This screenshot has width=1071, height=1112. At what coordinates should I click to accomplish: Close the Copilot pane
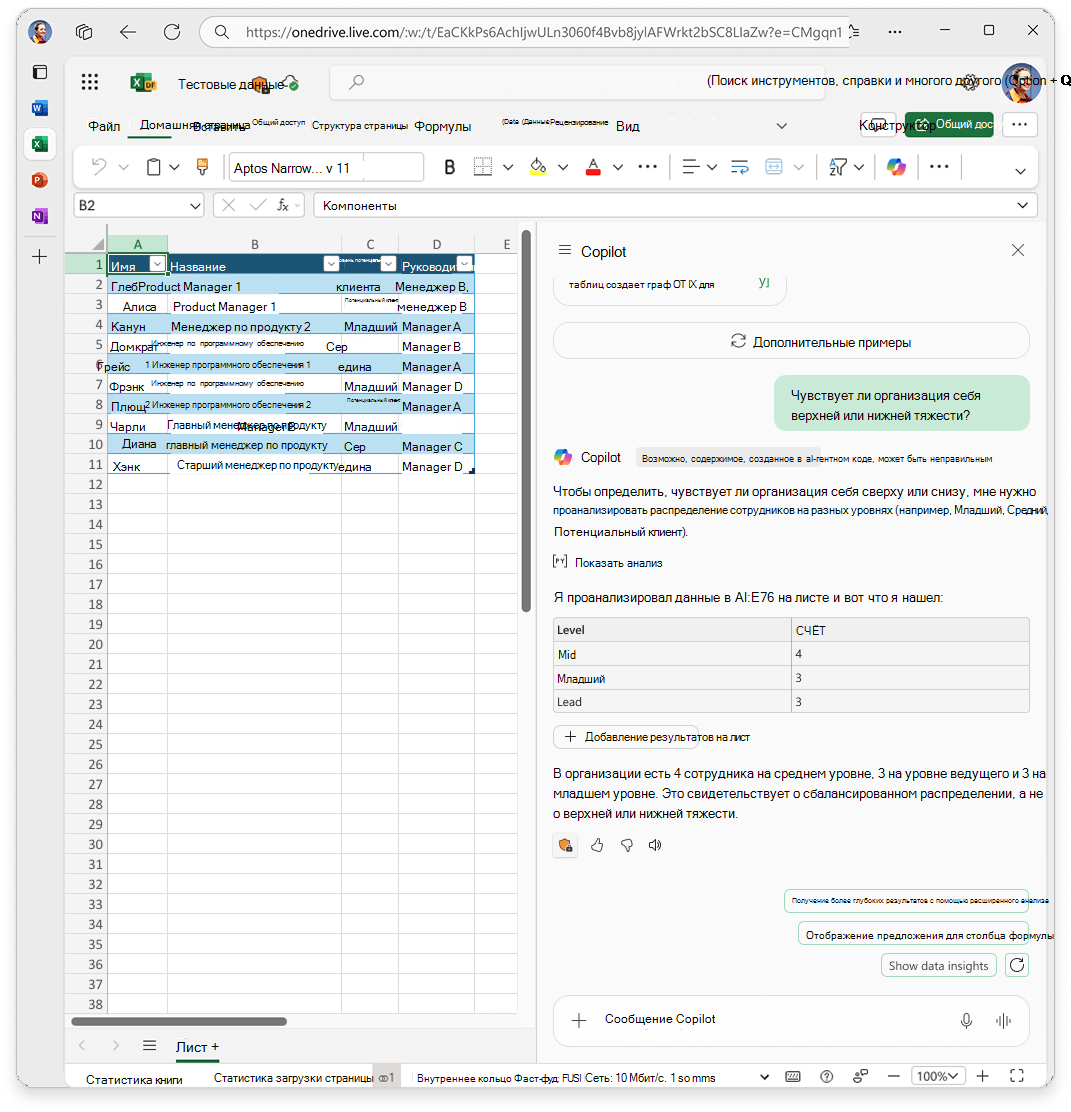pyautogui.click(x=1018, y=250)
